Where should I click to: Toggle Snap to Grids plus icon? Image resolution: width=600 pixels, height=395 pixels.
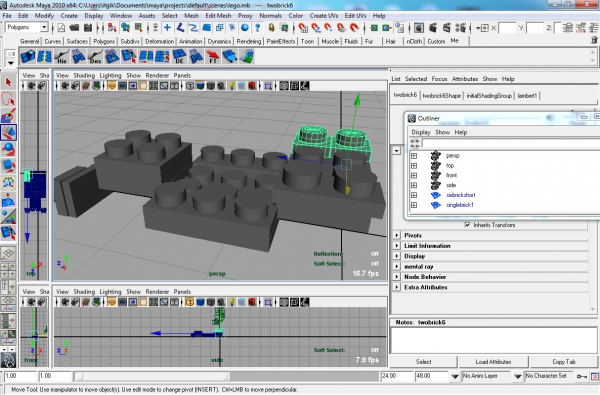point(167,28)
